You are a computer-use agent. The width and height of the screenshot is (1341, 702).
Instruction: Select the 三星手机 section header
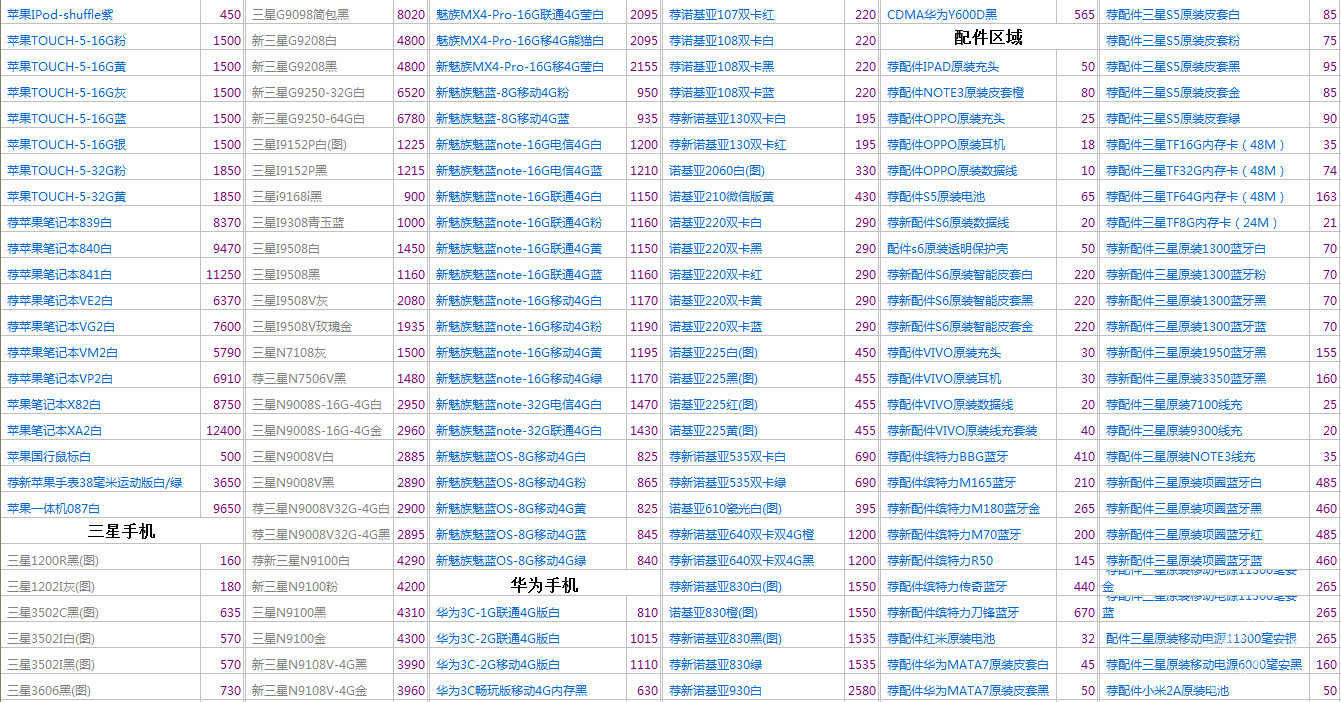(x=122, y=532)
